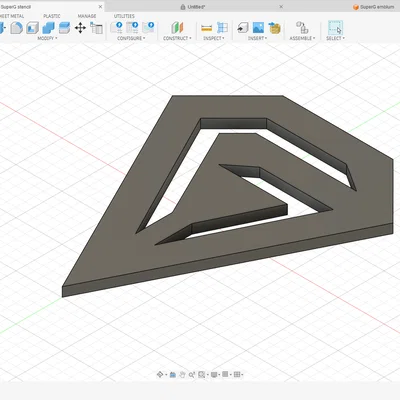Activate the Select tool icon
Viewport: 400px width, 400px height.
(x=335, y=28)
